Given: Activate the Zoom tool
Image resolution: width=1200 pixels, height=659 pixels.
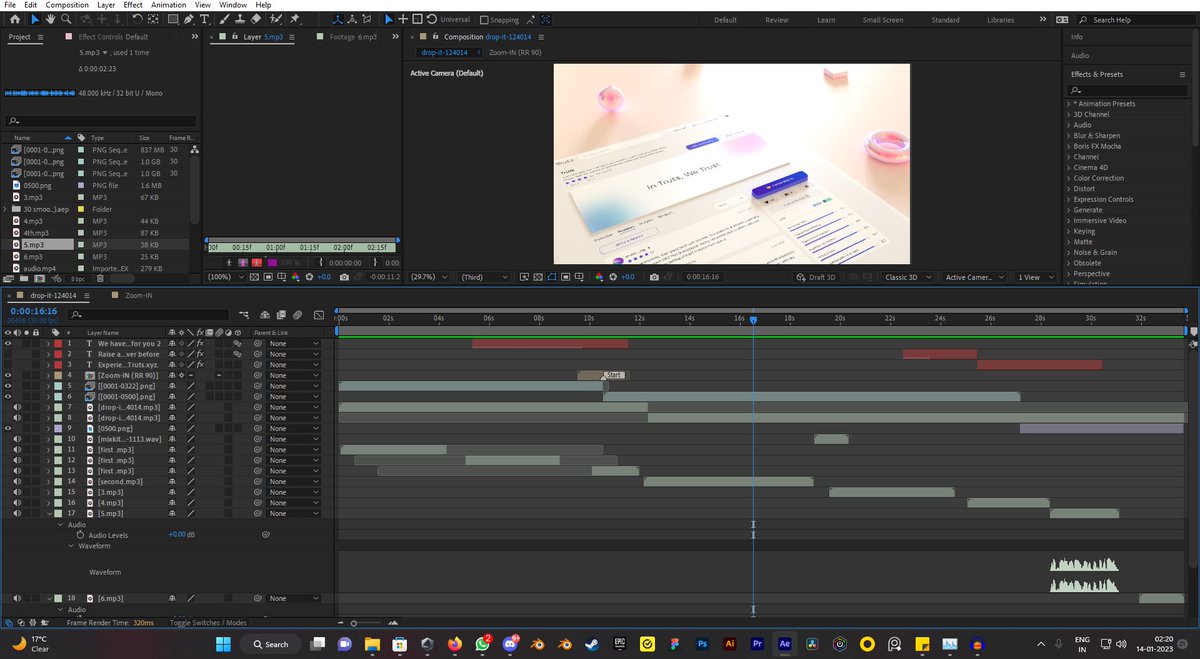Looking at the screenshot, I should pyautogui.click(x=66, y=19).
